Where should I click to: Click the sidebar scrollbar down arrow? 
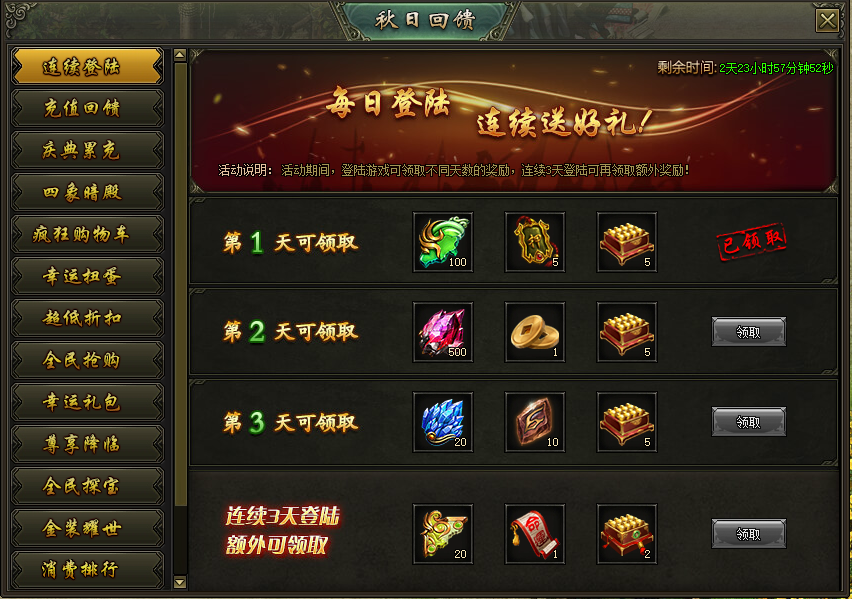tap(180, 582)
